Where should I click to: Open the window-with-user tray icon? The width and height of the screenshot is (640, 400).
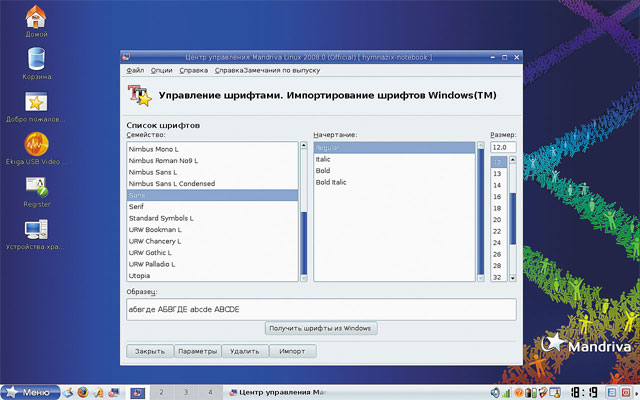point(555,393)
